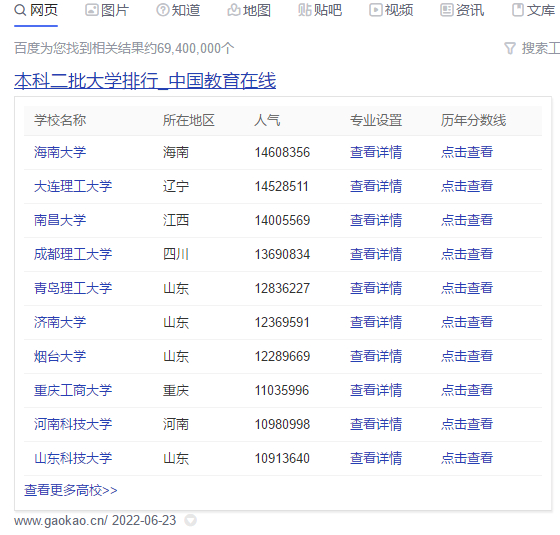Image resolution: width=560 pixels, height=535 pixels.
Task: Click 查看详情 for 大连理工大学
Action: click(x=376, y=186)
